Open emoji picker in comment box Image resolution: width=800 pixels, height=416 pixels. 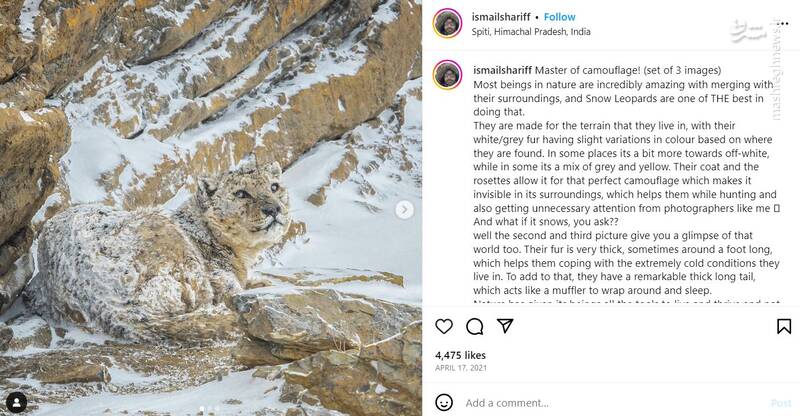point(445,403)
